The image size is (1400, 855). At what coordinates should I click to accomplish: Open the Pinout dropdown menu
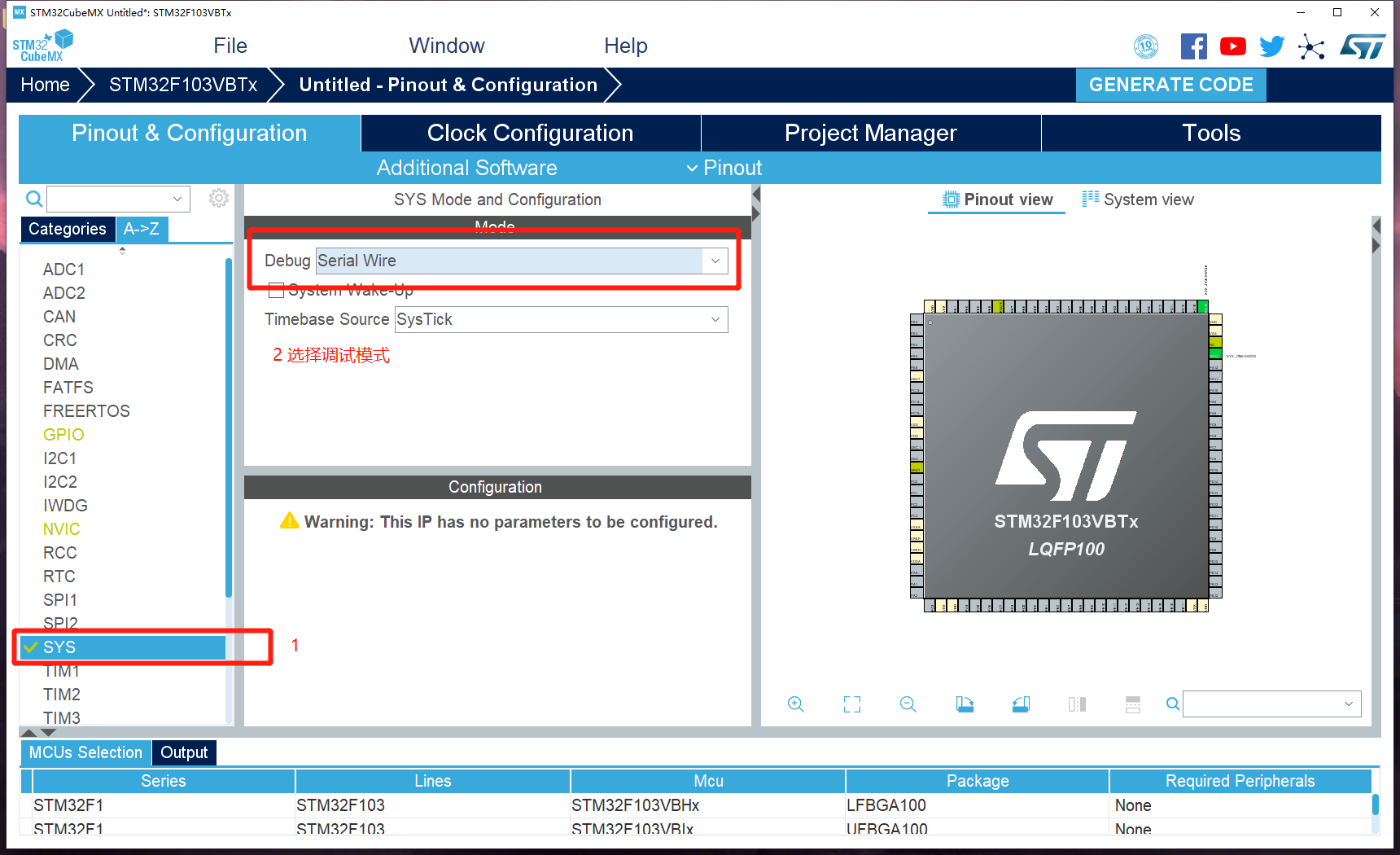724,168
